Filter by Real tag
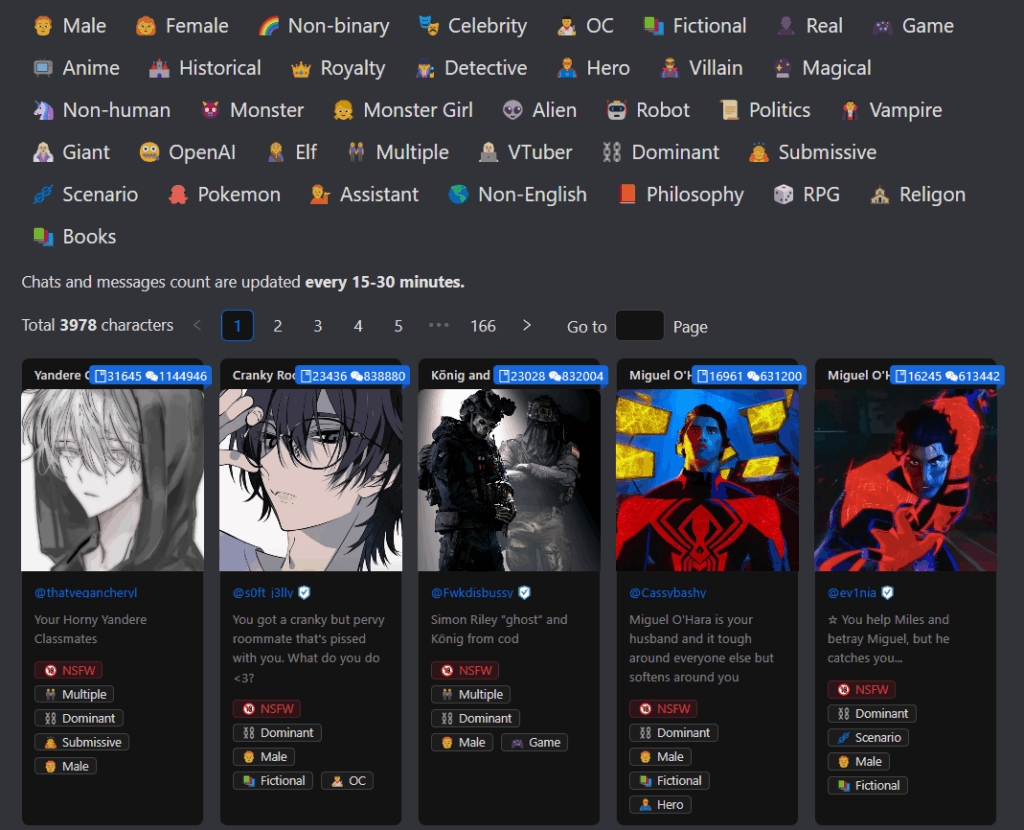 pos(810,26)
